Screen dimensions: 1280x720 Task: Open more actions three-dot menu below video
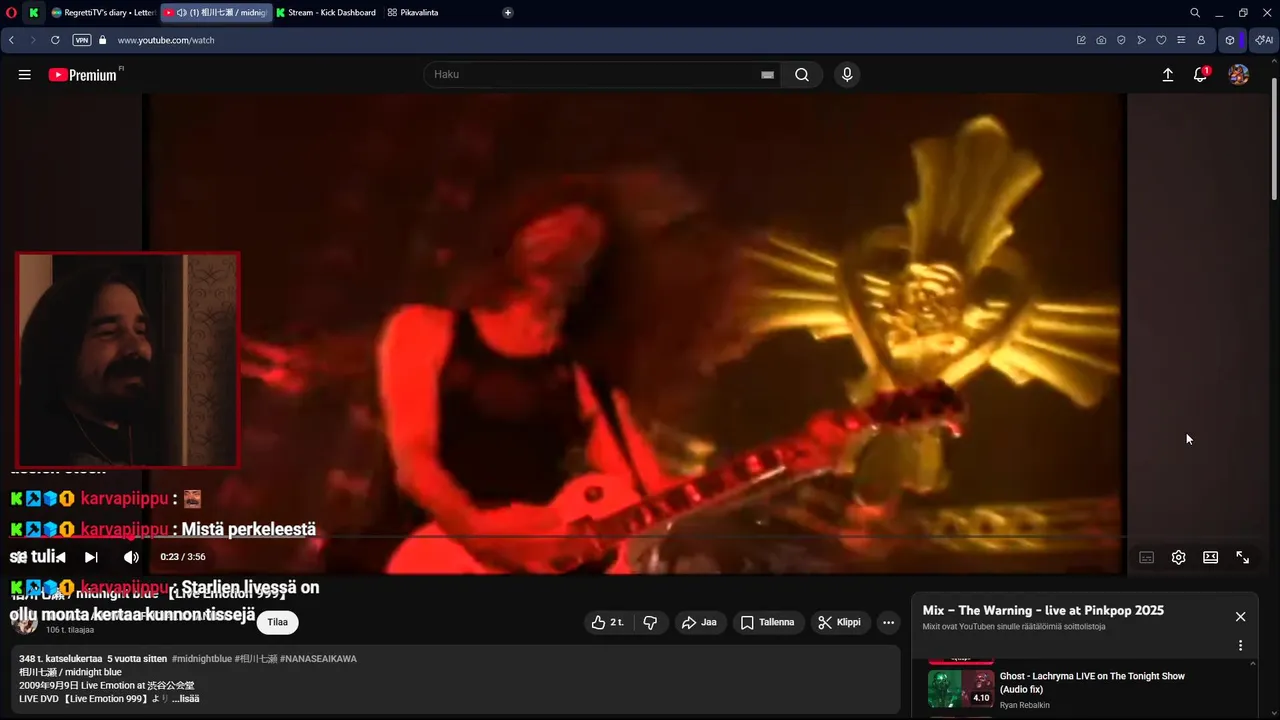(x=888, y=622)
